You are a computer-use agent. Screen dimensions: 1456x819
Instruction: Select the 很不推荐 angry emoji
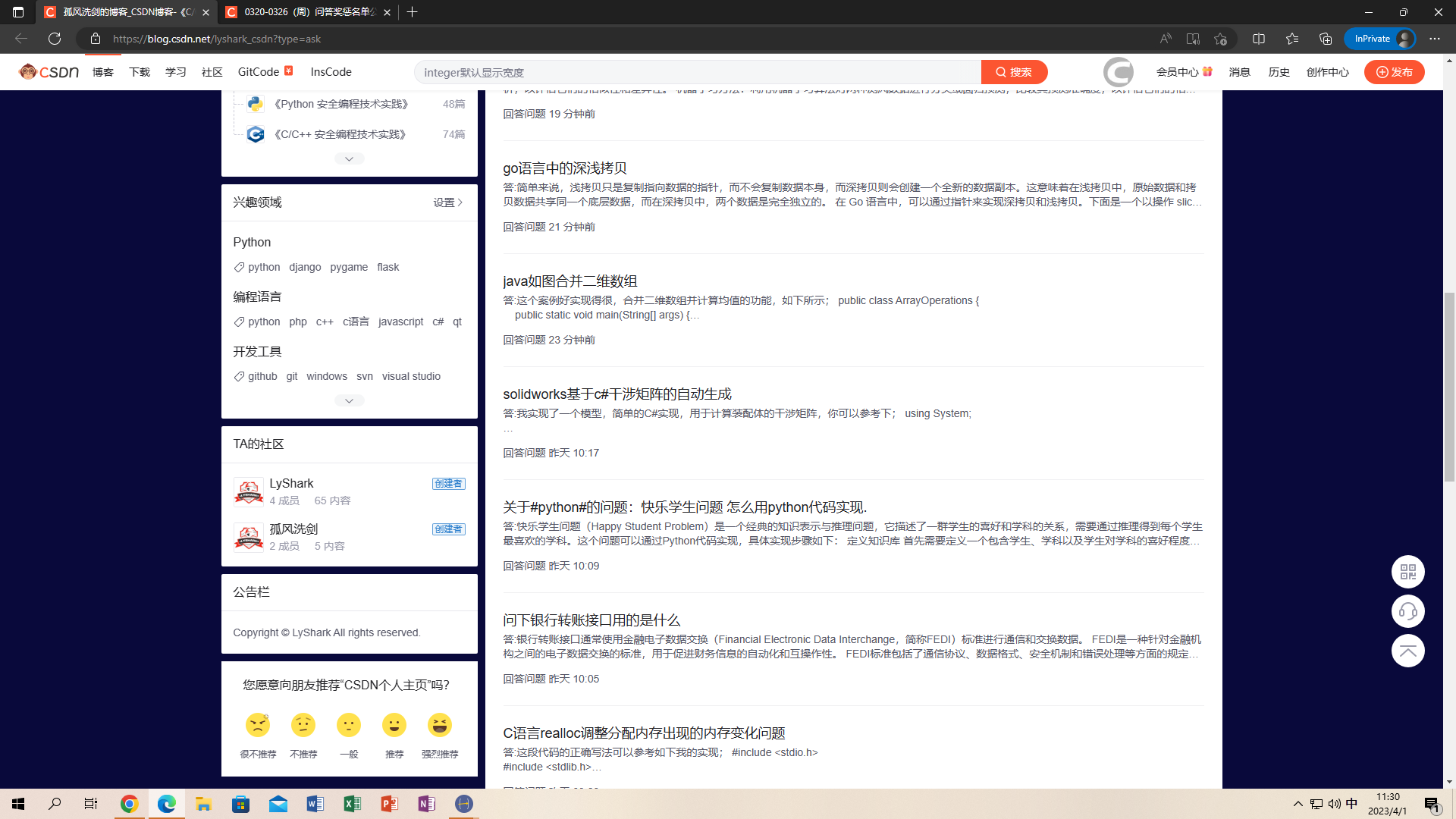click(x=258, y=726)
